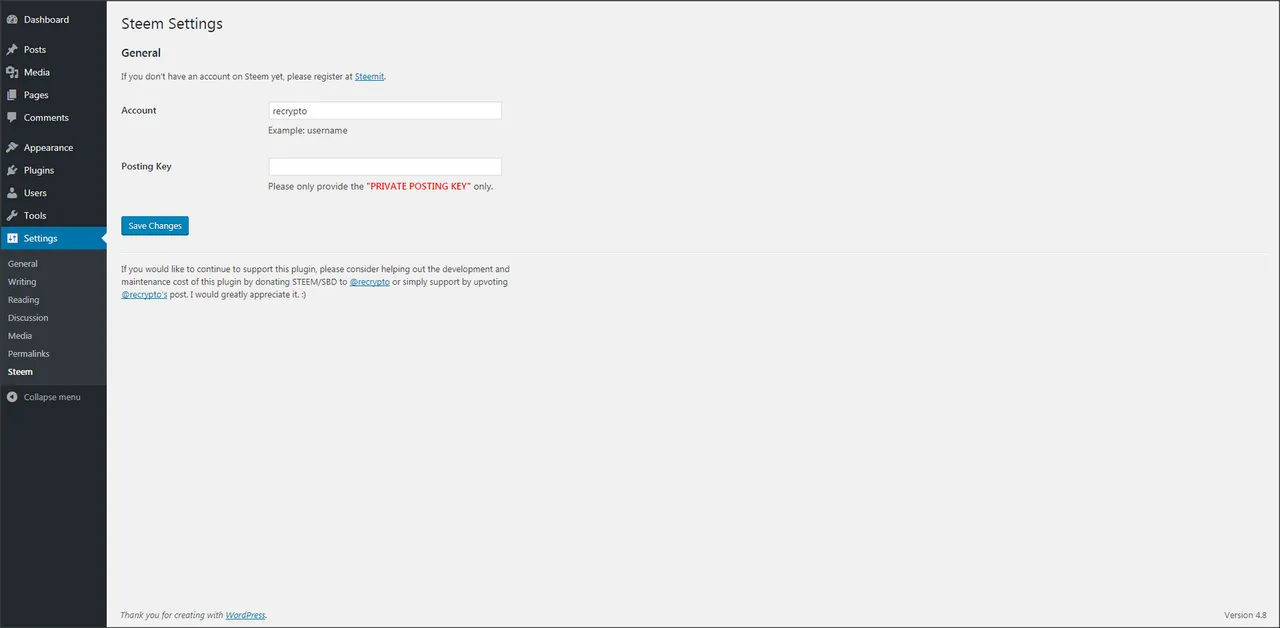The width and height of the screenshot is (1280, 628).
Task: Click the Posts pushpin icon
Action: coord(12,50)
